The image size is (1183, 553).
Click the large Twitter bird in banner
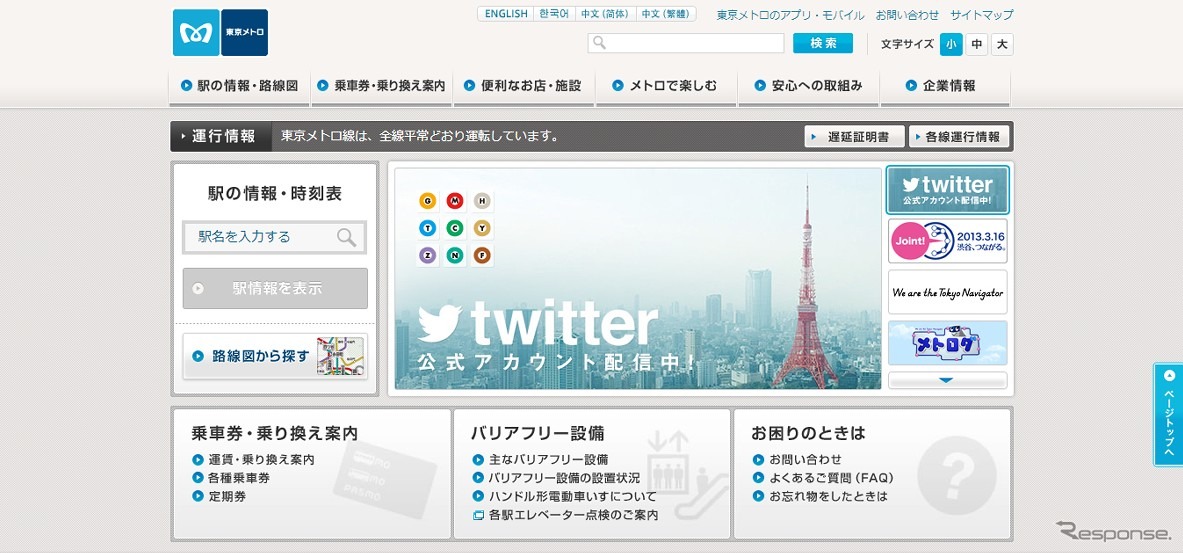point(439,324)
